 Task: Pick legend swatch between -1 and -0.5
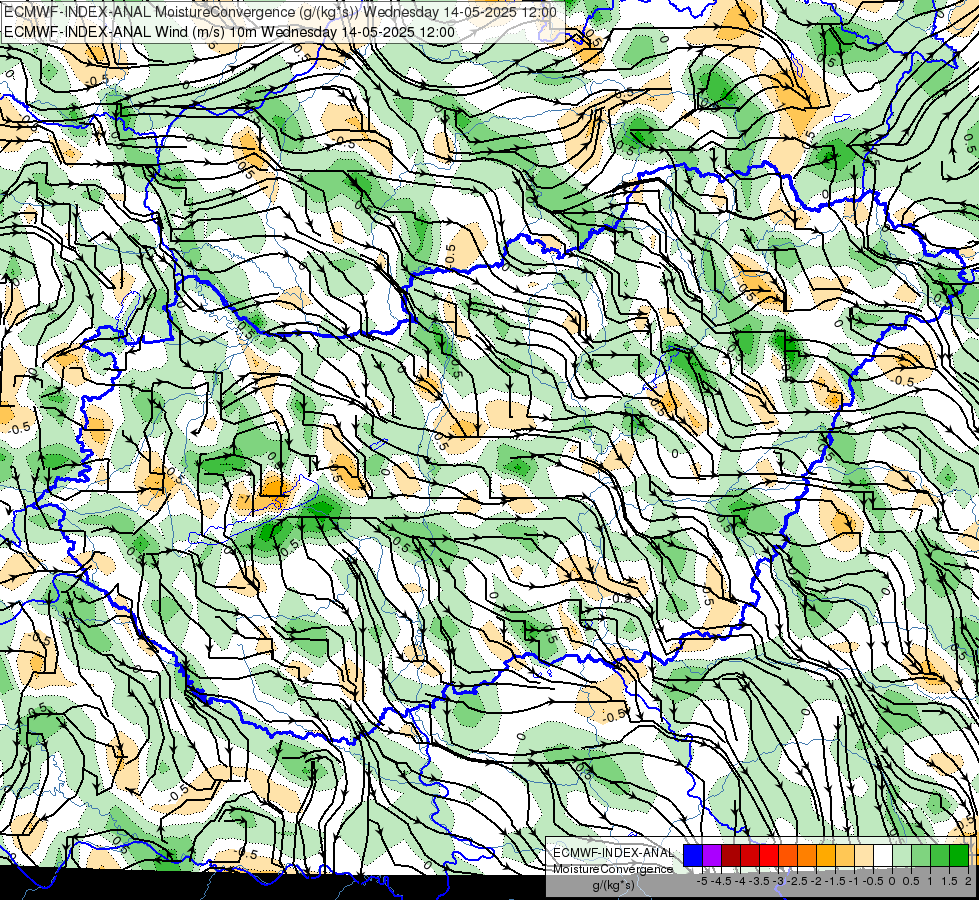pos(863,856)
